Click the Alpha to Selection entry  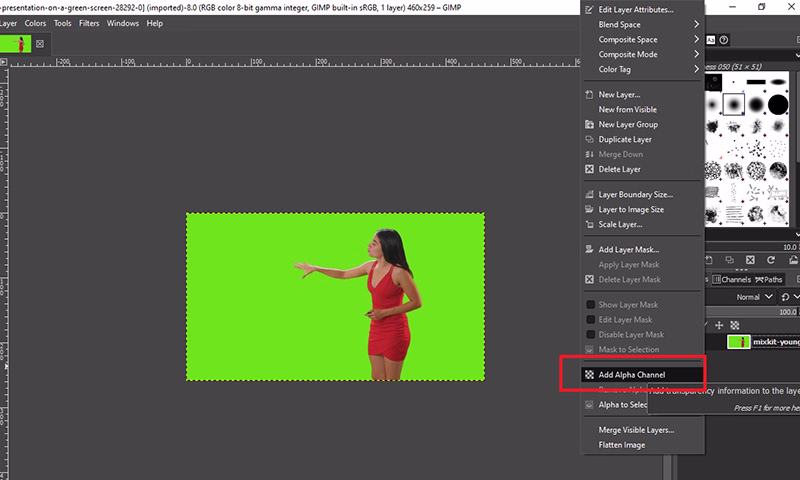click(x=615, y=405)
